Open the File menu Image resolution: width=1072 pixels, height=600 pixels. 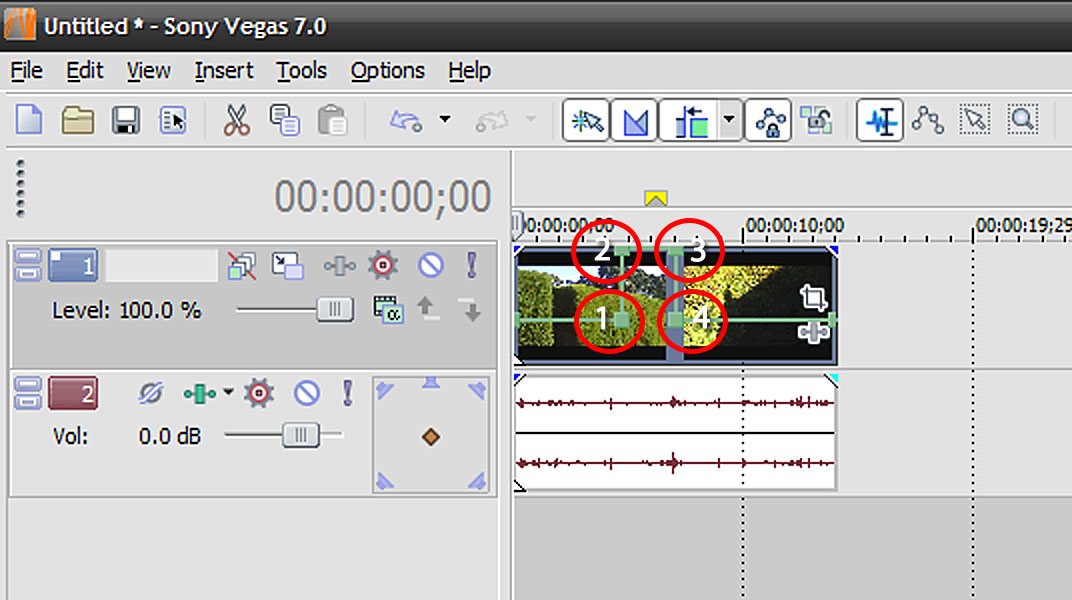pos(27,70)
